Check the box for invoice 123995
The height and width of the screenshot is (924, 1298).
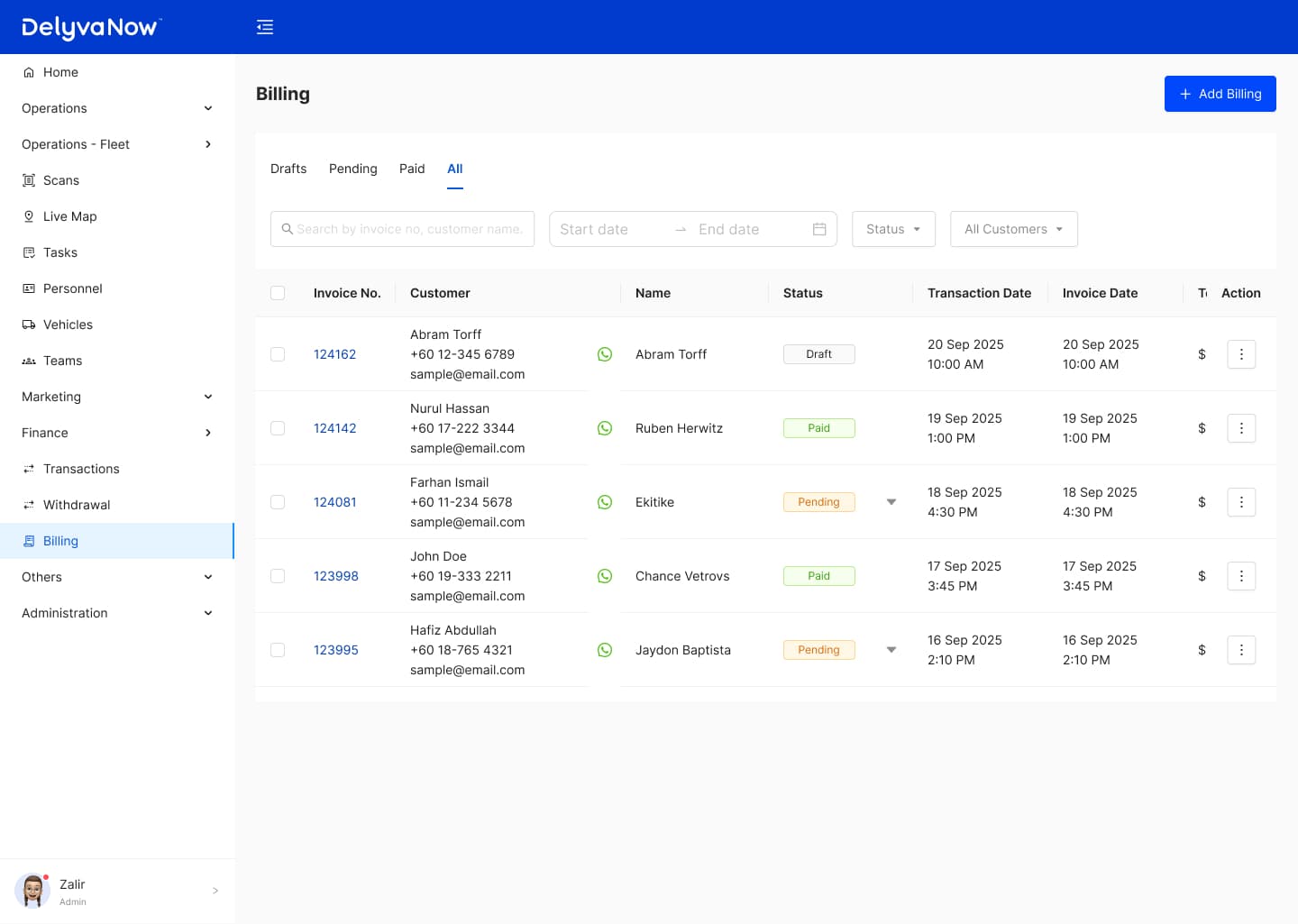click(x=278, y=650)
